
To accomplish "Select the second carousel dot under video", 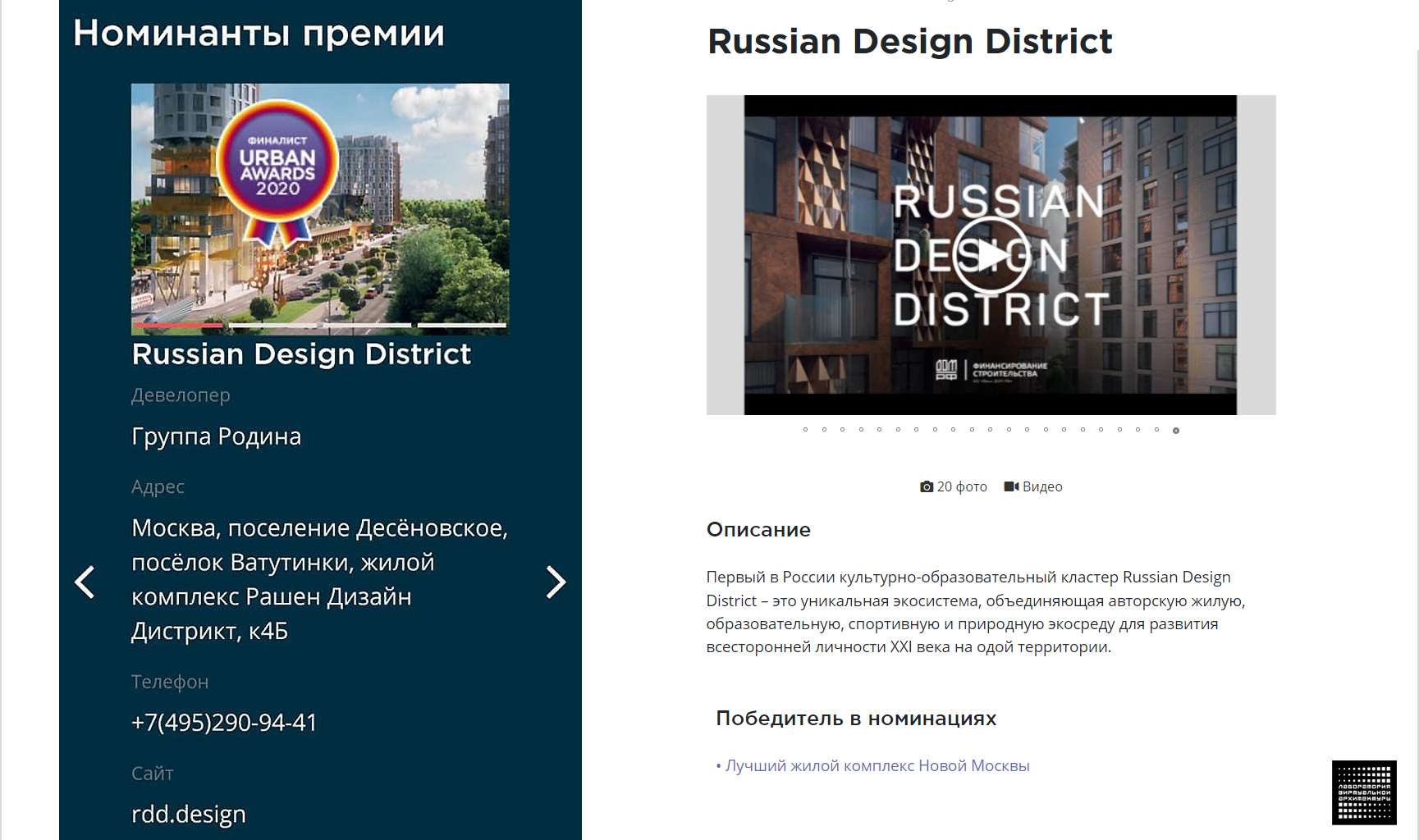I will click(x=824, y=429).
